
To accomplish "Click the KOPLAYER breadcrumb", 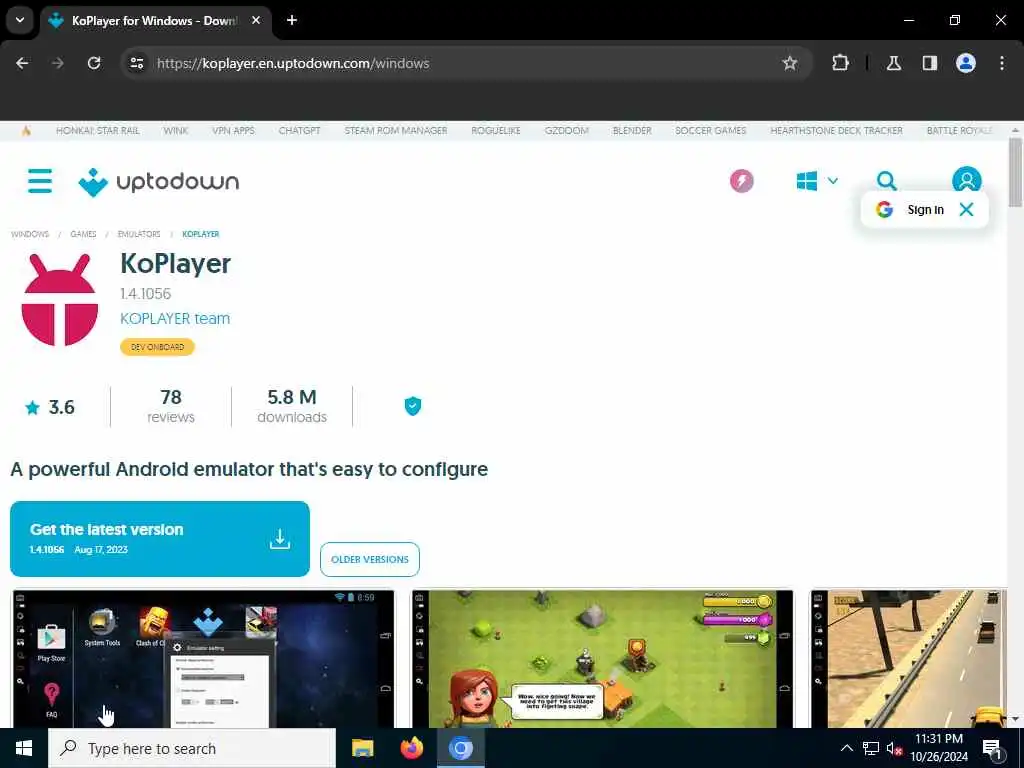I will (200, 234).
